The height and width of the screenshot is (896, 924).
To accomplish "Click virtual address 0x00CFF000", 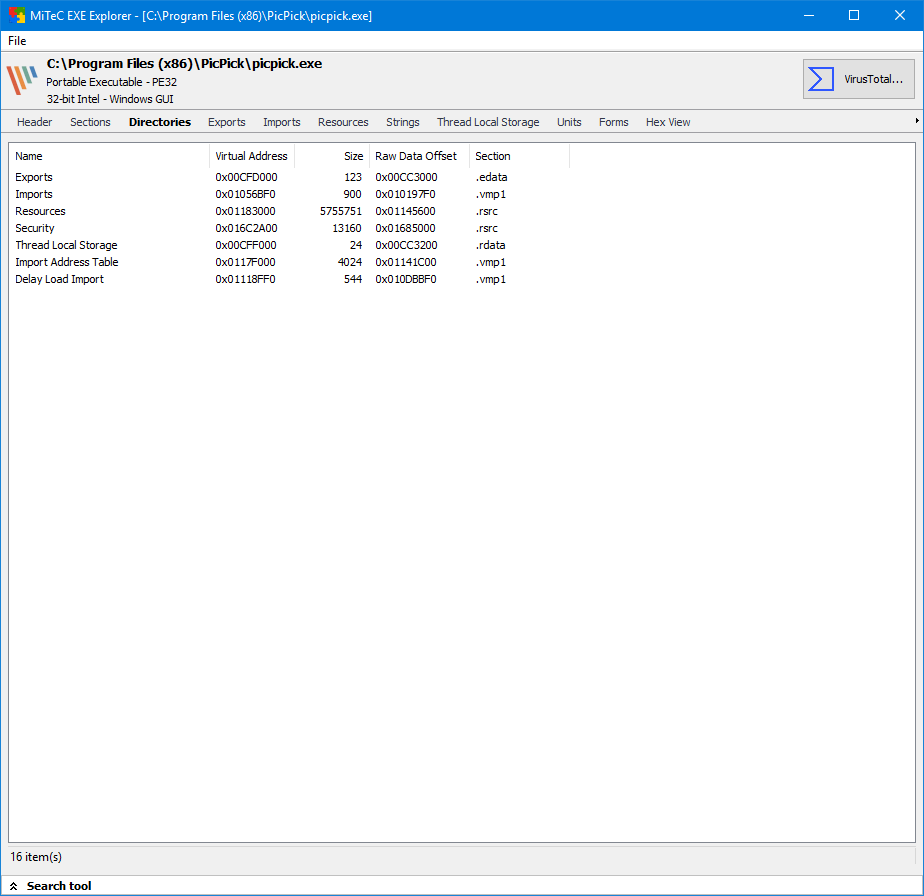I will point(246,245).
